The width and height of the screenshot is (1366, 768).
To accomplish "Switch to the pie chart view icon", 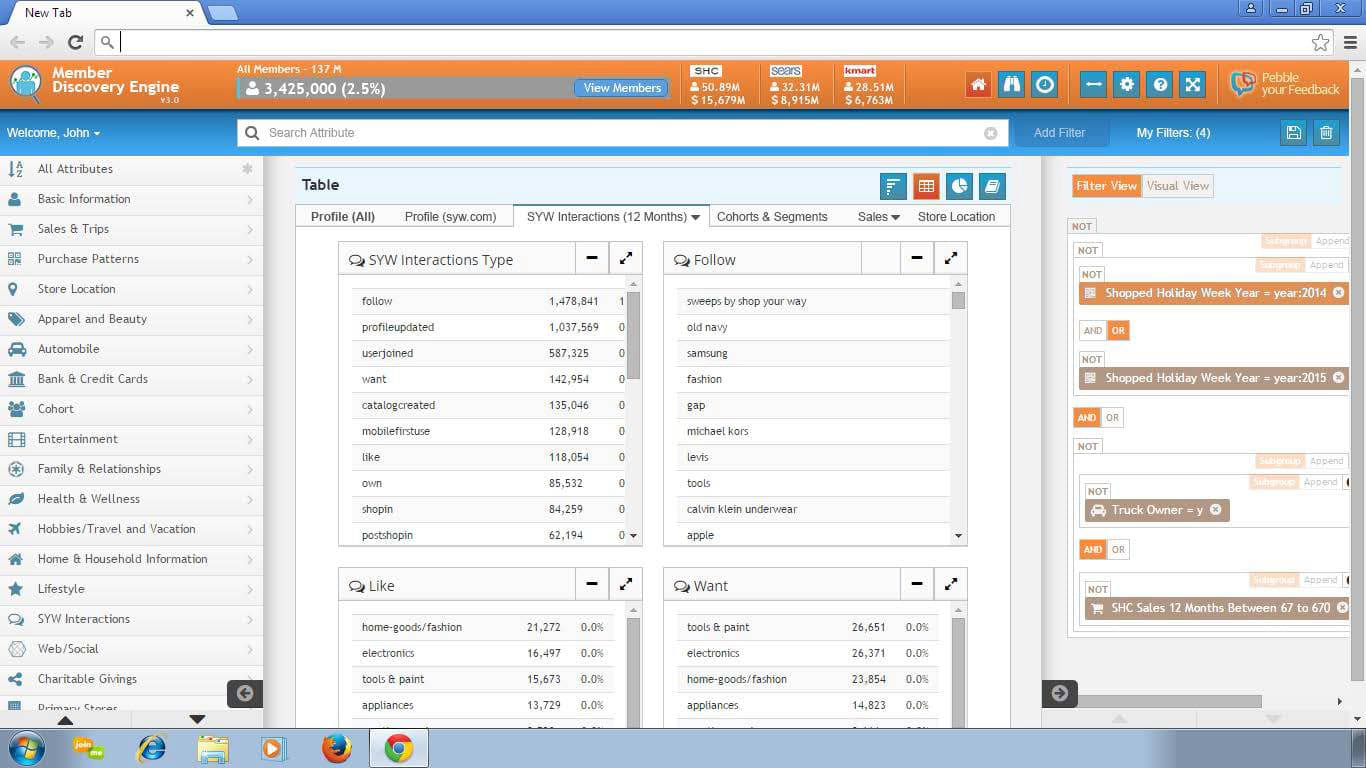I will [959, 186].
